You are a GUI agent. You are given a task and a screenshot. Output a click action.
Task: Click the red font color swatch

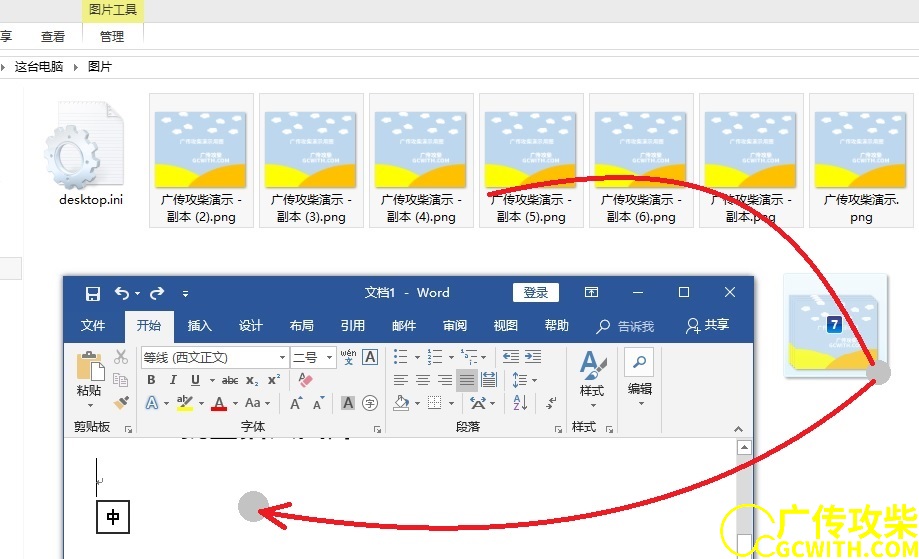[x=219, y=403]
